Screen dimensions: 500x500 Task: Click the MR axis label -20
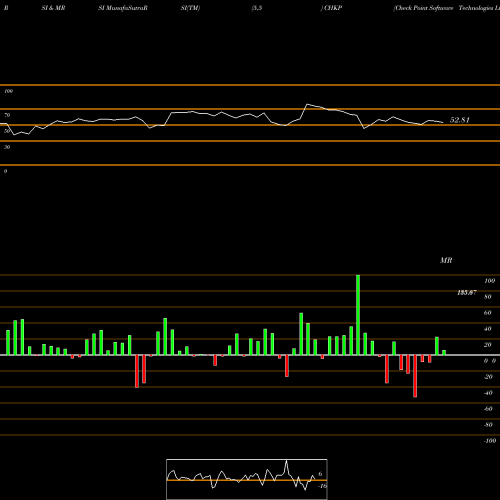click(488, 377)
